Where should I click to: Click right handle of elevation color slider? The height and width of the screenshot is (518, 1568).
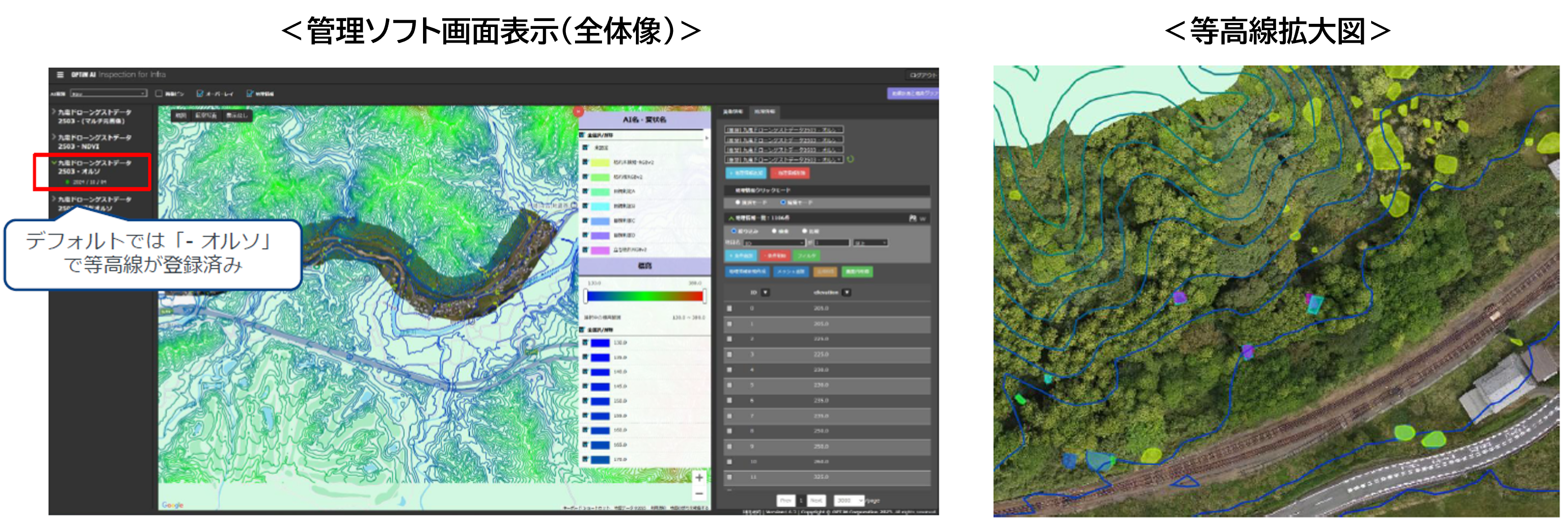coord(704,296)
